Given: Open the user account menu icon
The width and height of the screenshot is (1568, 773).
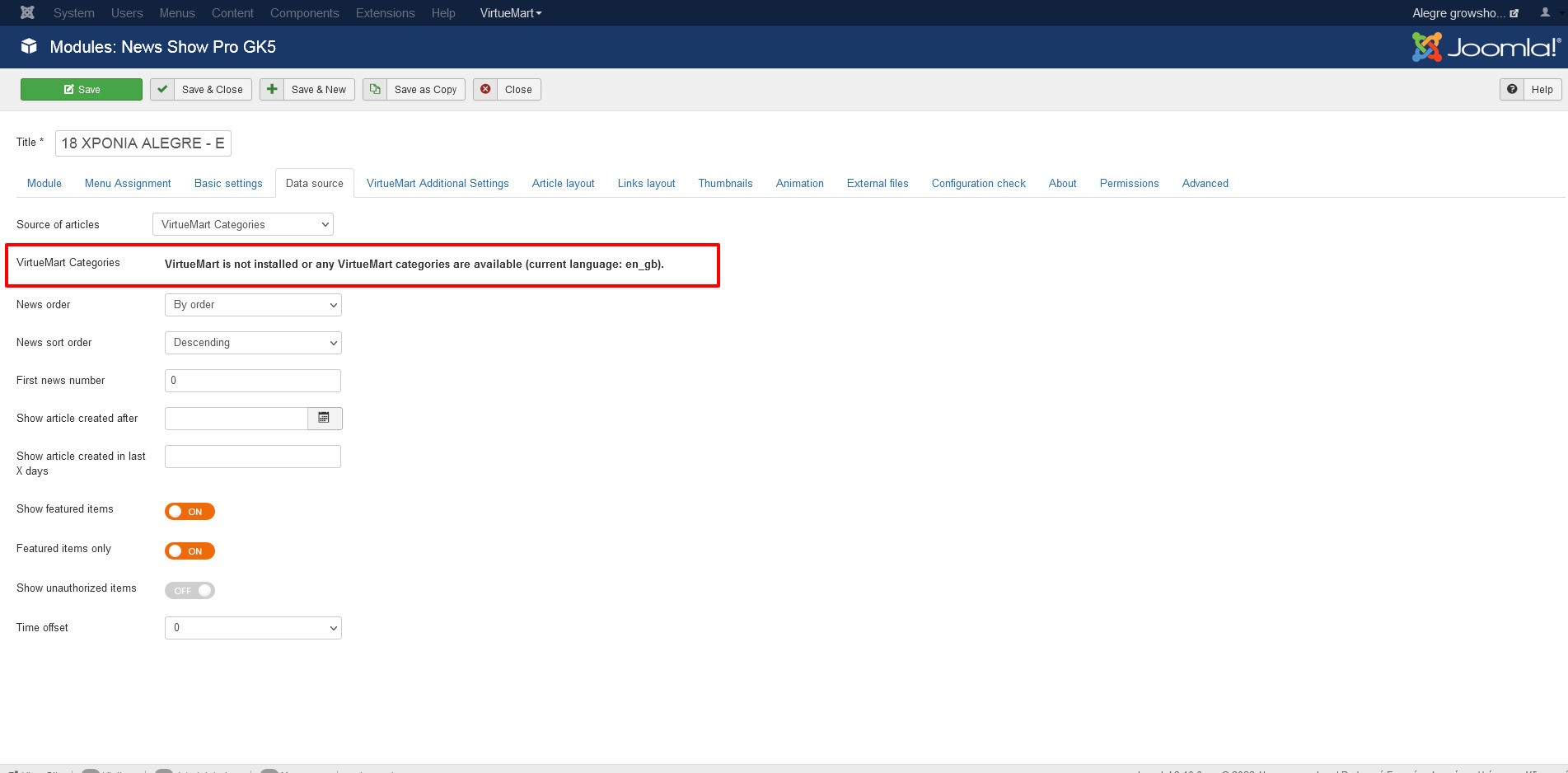Looking at the screenshot, I should [x=1545, y=13].
